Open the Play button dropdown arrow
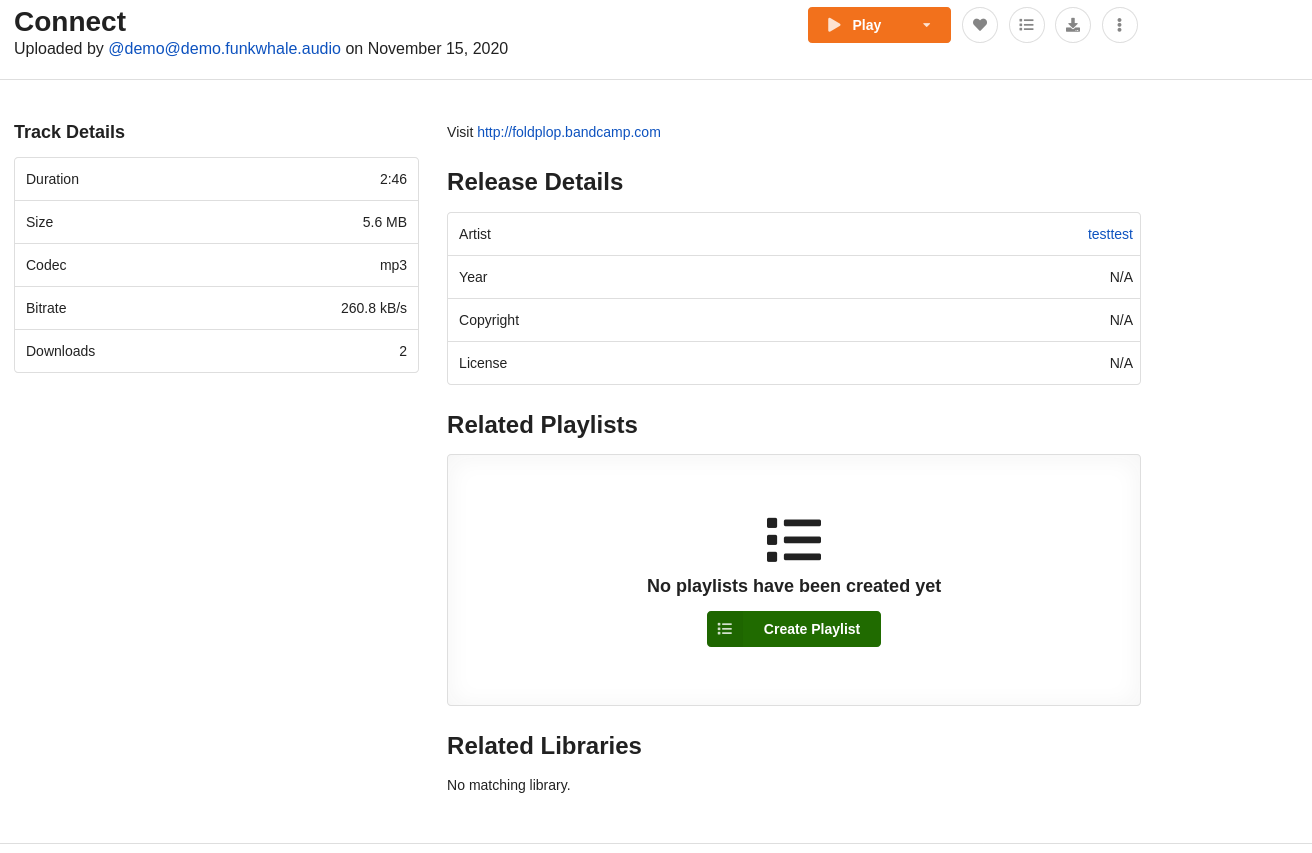The width and height of the screenshot is (1312, 853). tap(927, 25)
